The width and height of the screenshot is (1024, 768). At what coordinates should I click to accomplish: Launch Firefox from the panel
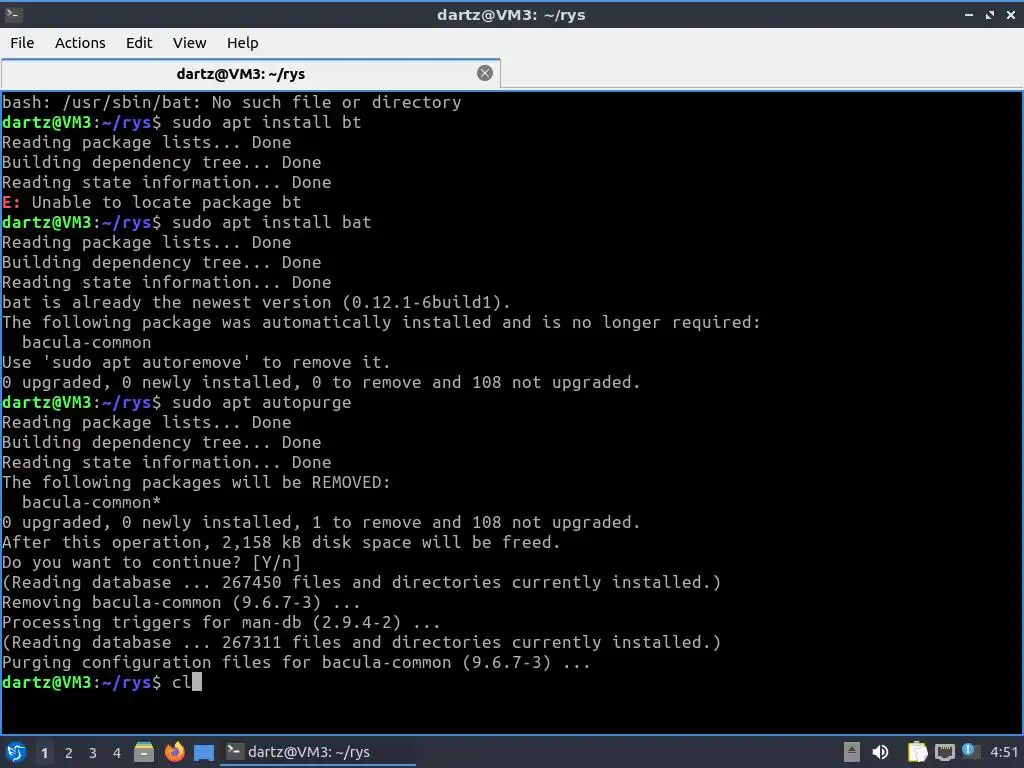point(174,752)
